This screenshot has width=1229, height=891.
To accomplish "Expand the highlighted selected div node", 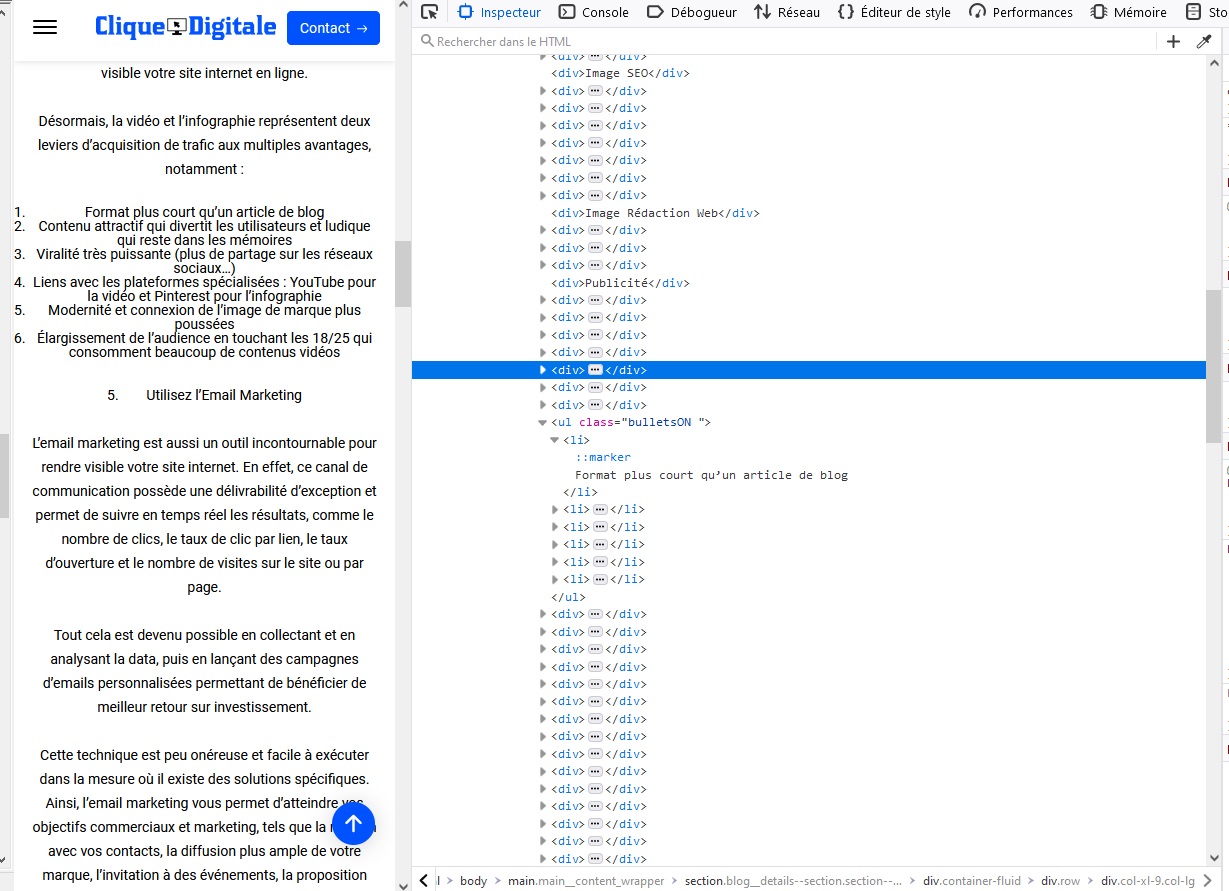I will pyautogui.click(x=541, y=369).
